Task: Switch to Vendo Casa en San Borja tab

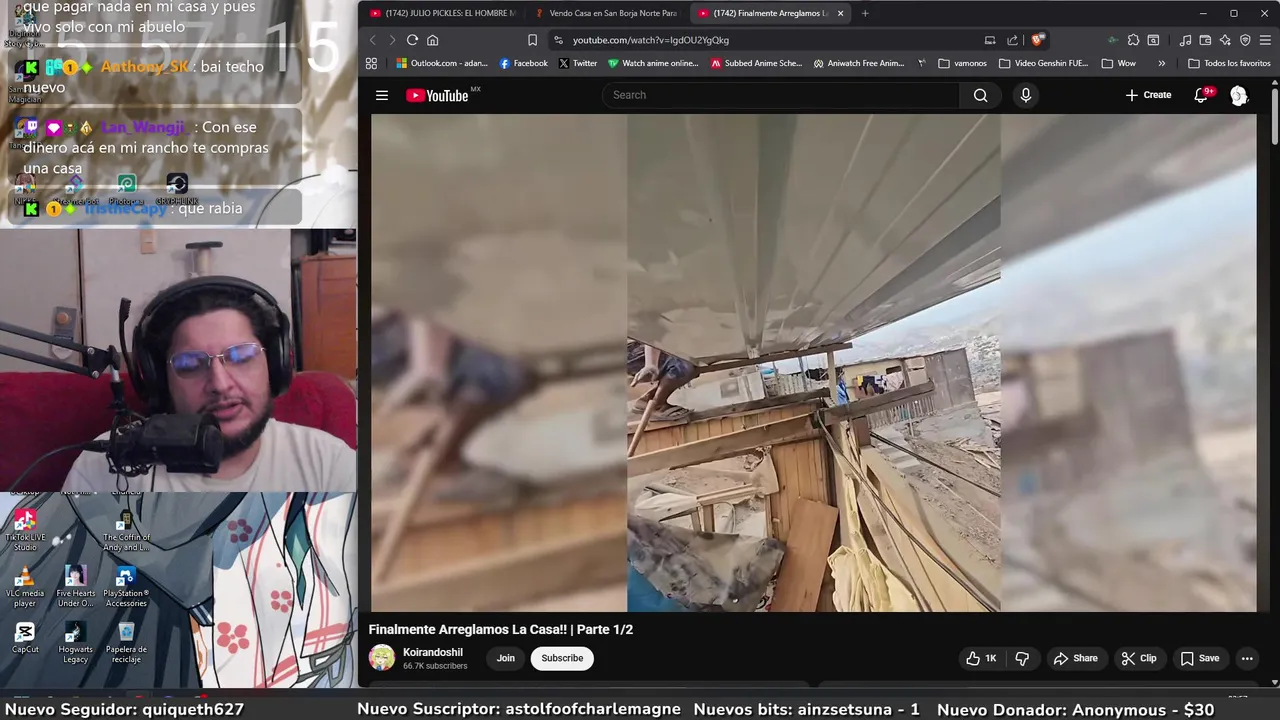Action: pyautogui.click(x=606, y=13)
